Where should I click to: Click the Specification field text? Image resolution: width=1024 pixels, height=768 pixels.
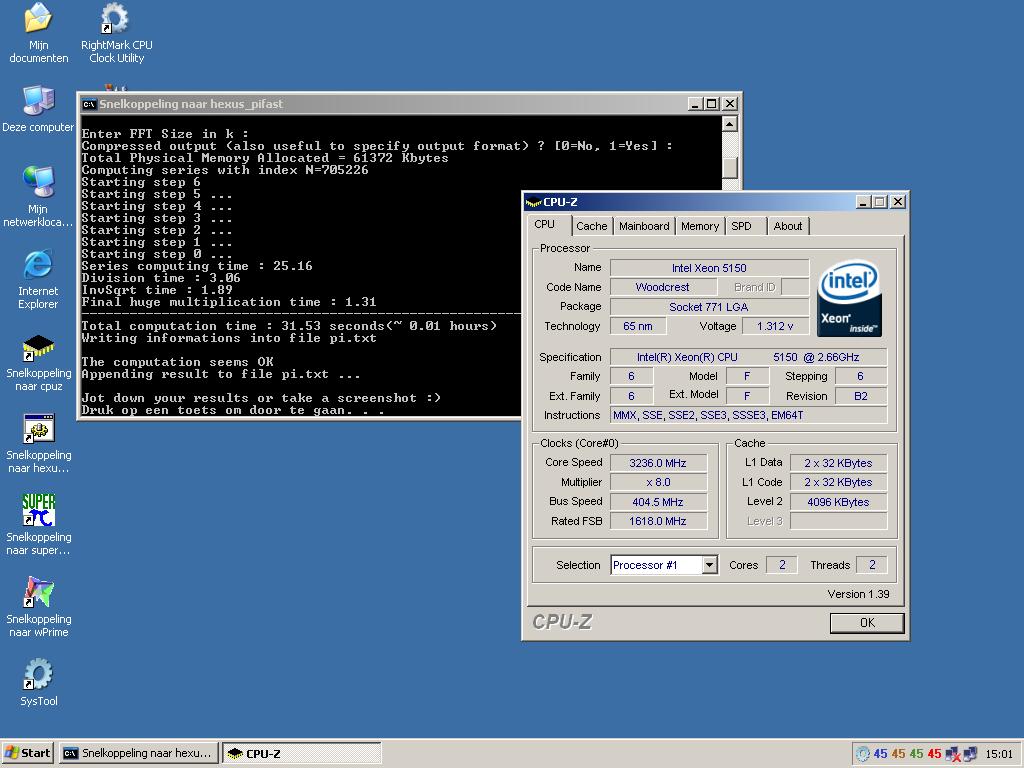[x=748, y=357]
